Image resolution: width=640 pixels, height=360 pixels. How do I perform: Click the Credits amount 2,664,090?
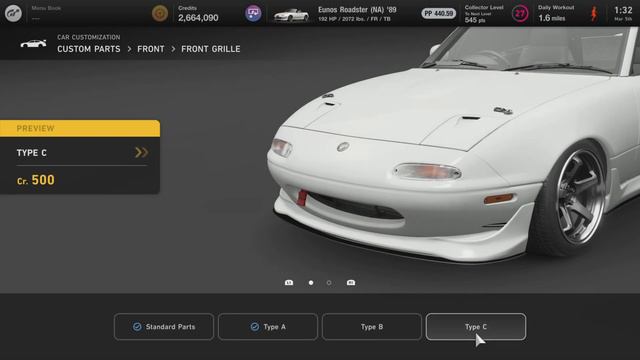point(198,18)
